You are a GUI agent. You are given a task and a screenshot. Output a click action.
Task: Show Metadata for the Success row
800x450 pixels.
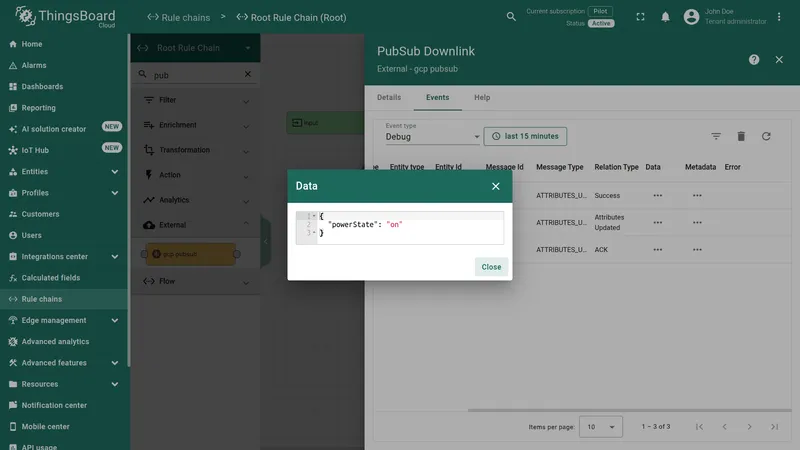697,195
